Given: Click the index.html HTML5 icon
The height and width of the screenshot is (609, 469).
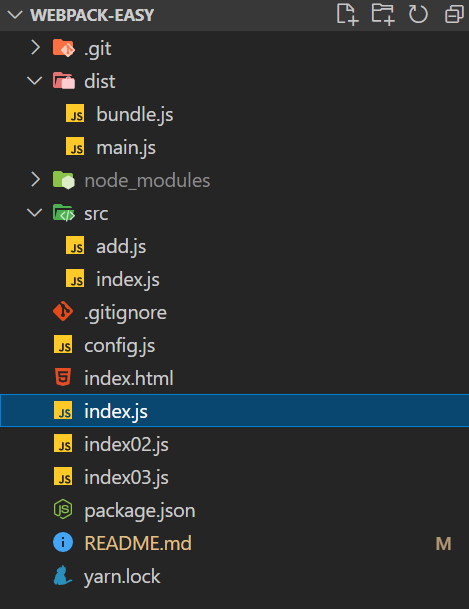Looking at the screenshot, I should [x=63, y=378].
